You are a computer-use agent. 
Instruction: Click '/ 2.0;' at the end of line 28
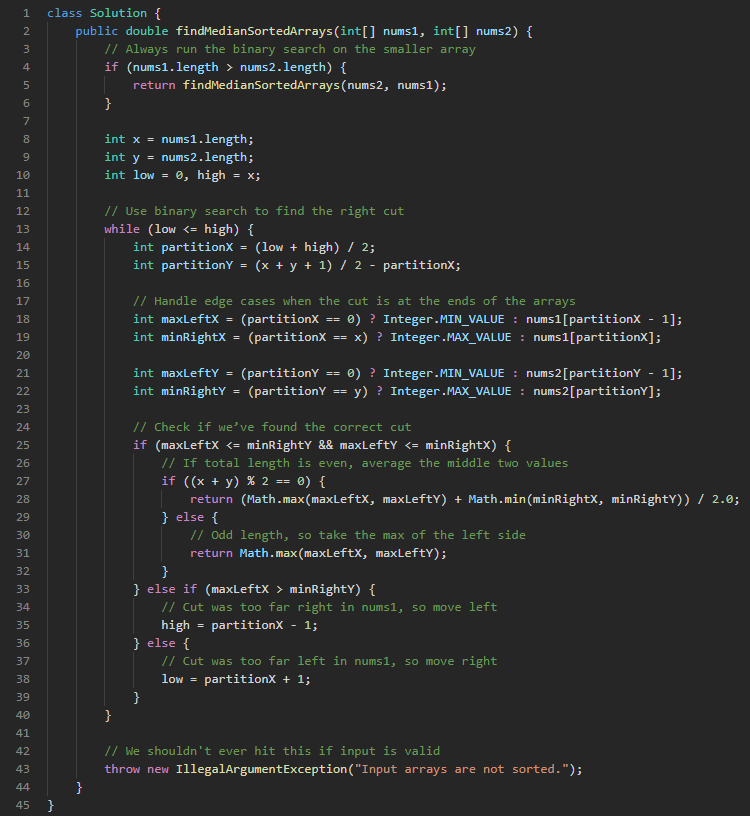tap(719, 500)
